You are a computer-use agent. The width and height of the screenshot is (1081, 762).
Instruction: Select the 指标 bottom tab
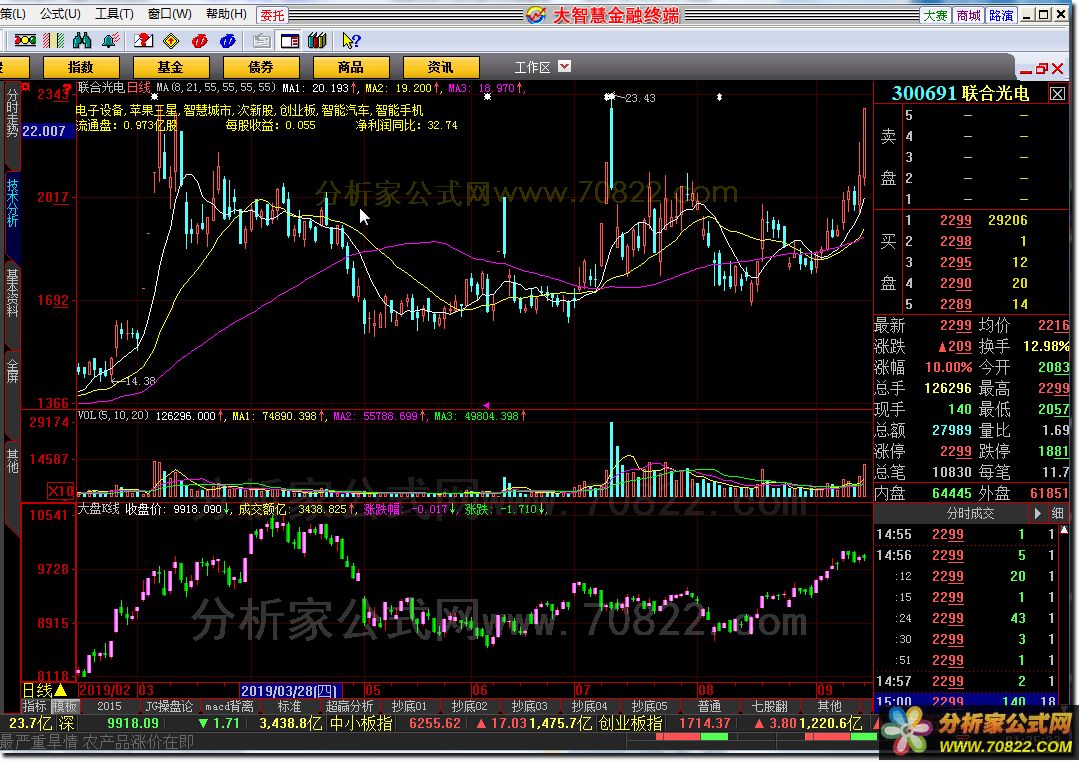click(34, 706)
